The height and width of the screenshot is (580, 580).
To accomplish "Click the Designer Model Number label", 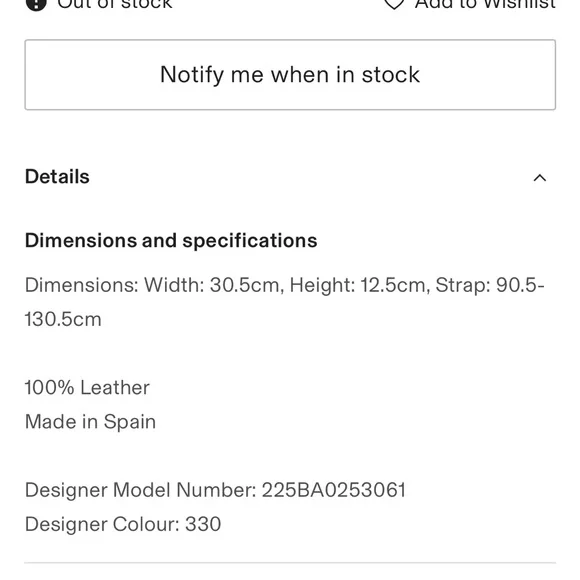I will 141,490.
